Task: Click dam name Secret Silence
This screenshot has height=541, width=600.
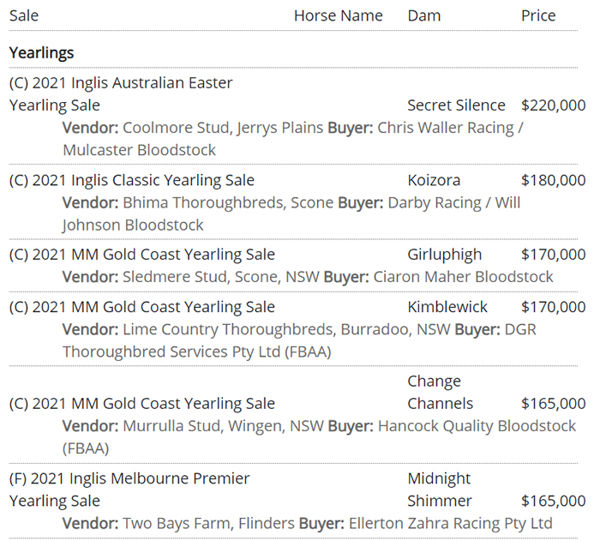Action: click(x=458, y=105)
